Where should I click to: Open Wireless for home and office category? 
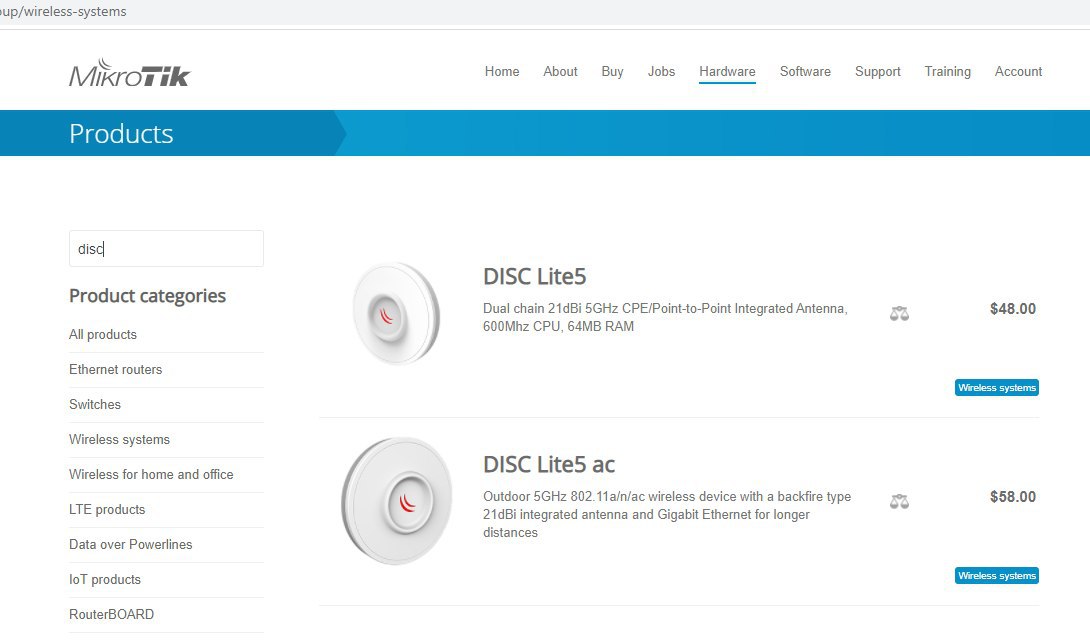(x=151, y=475)
